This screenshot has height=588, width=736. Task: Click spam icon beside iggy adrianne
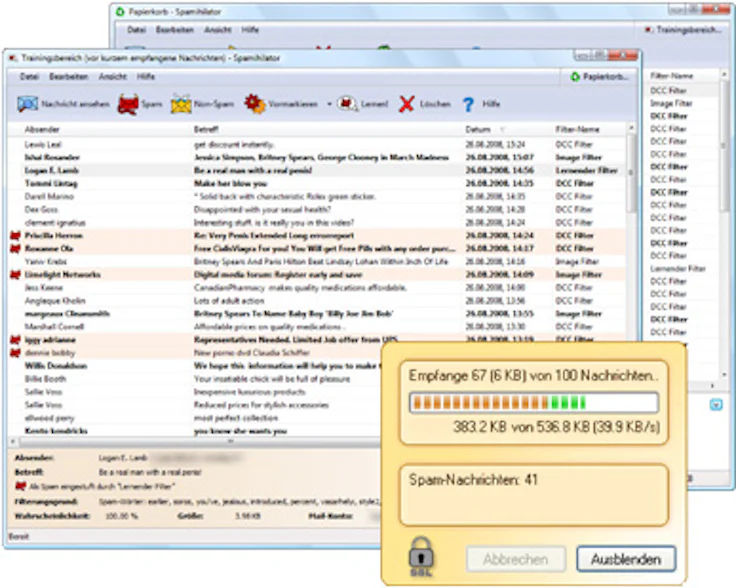(x=15, y=340)
